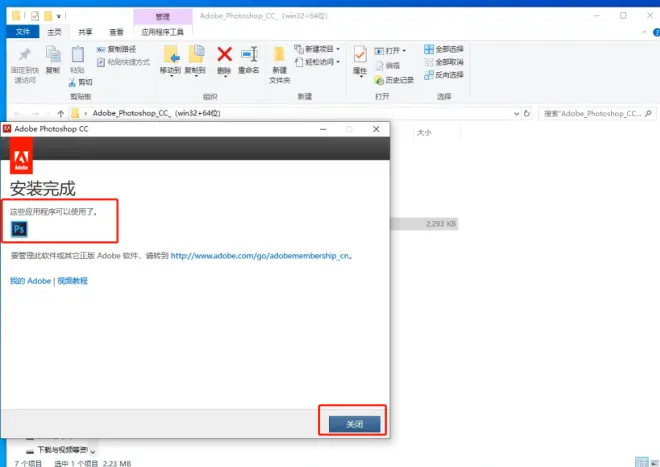This screenshot has height=467, width=660.
Task: Click the 大小 column header
Action: pos(424,133)
